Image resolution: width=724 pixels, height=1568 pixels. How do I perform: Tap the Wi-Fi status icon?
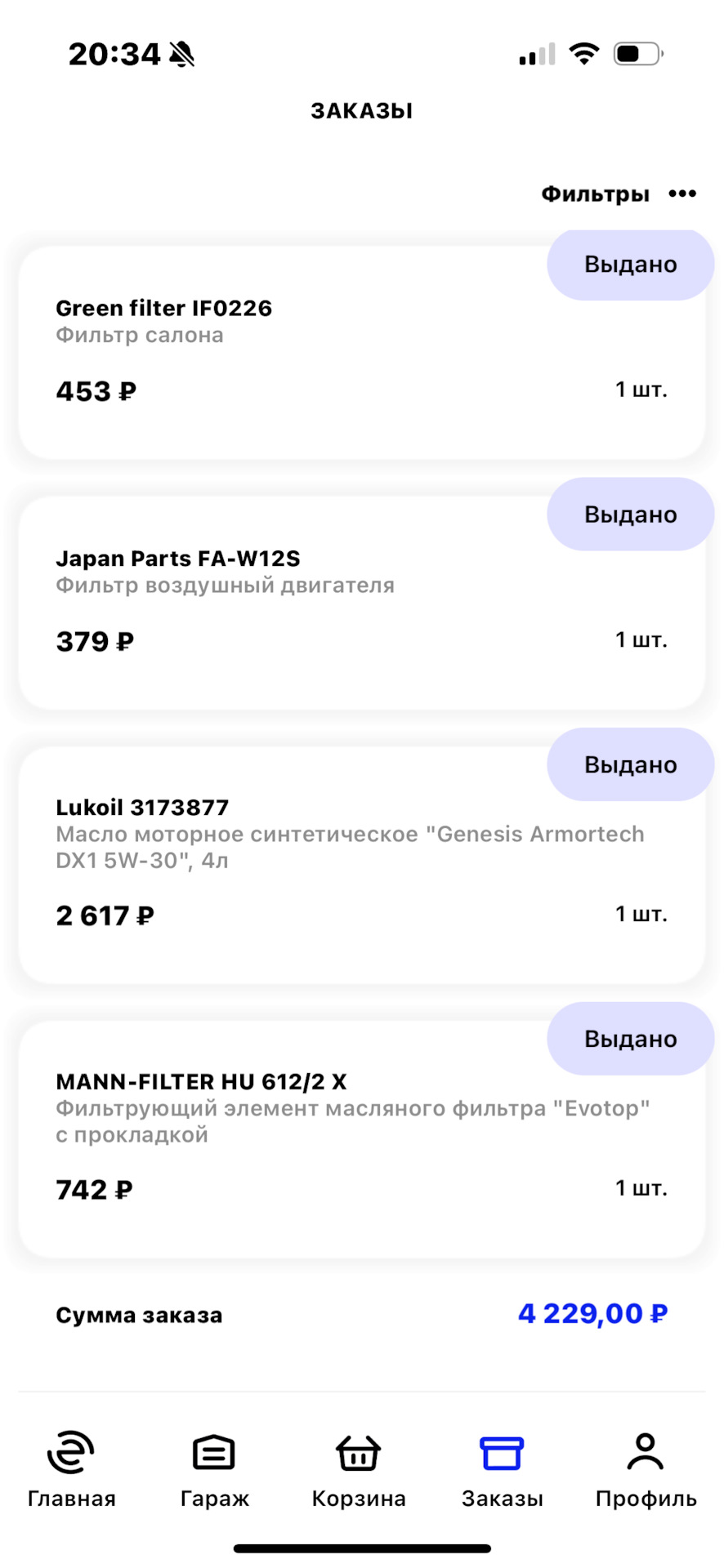[x=583, y=54]
